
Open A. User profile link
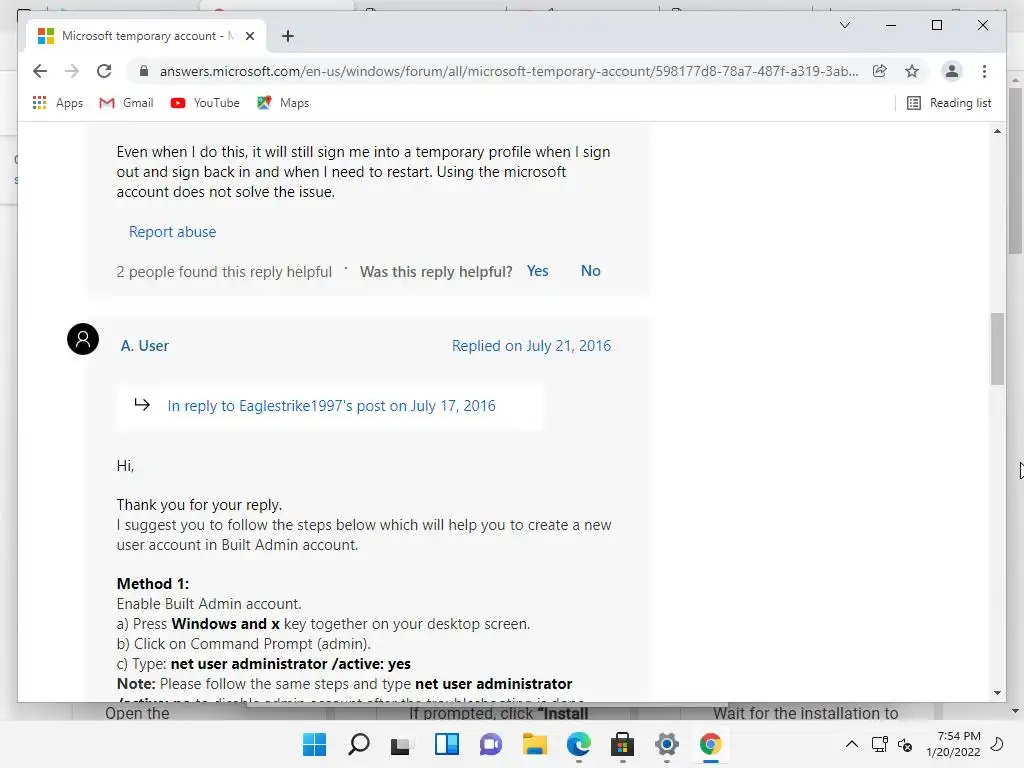[x=144, y=346]
